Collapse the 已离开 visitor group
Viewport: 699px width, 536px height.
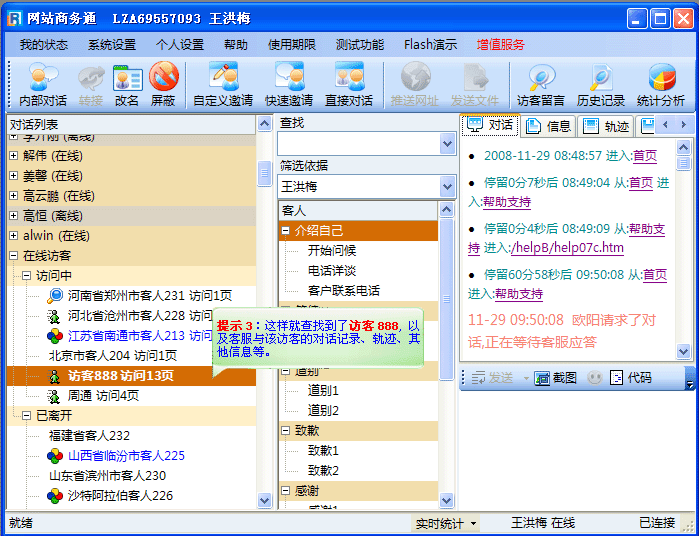(x=26, y=415)
